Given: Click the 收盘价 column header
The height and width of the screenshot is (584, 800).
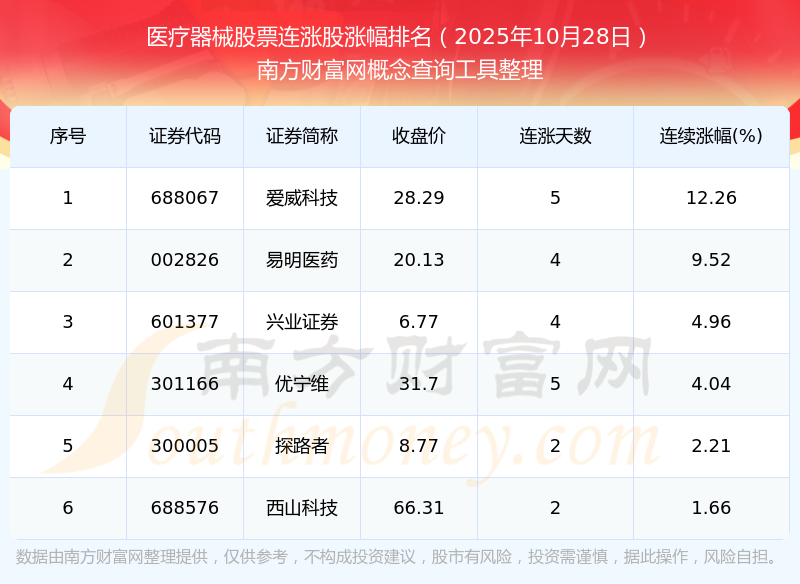Looking at the screenshot, I should pos(419,136).
